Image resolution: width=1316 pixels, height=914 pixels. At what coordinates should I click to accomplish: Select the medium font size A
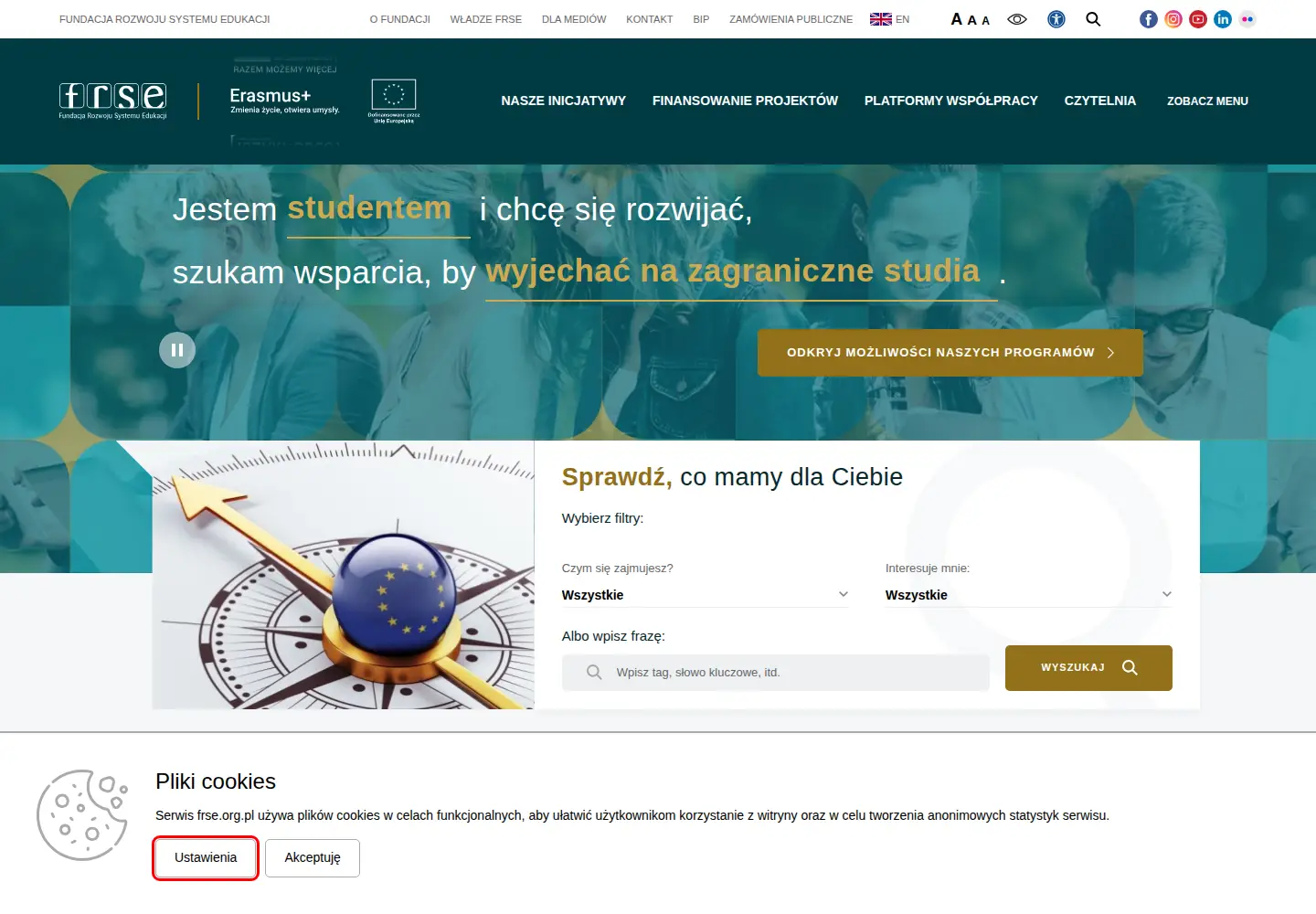pos(972,20)
